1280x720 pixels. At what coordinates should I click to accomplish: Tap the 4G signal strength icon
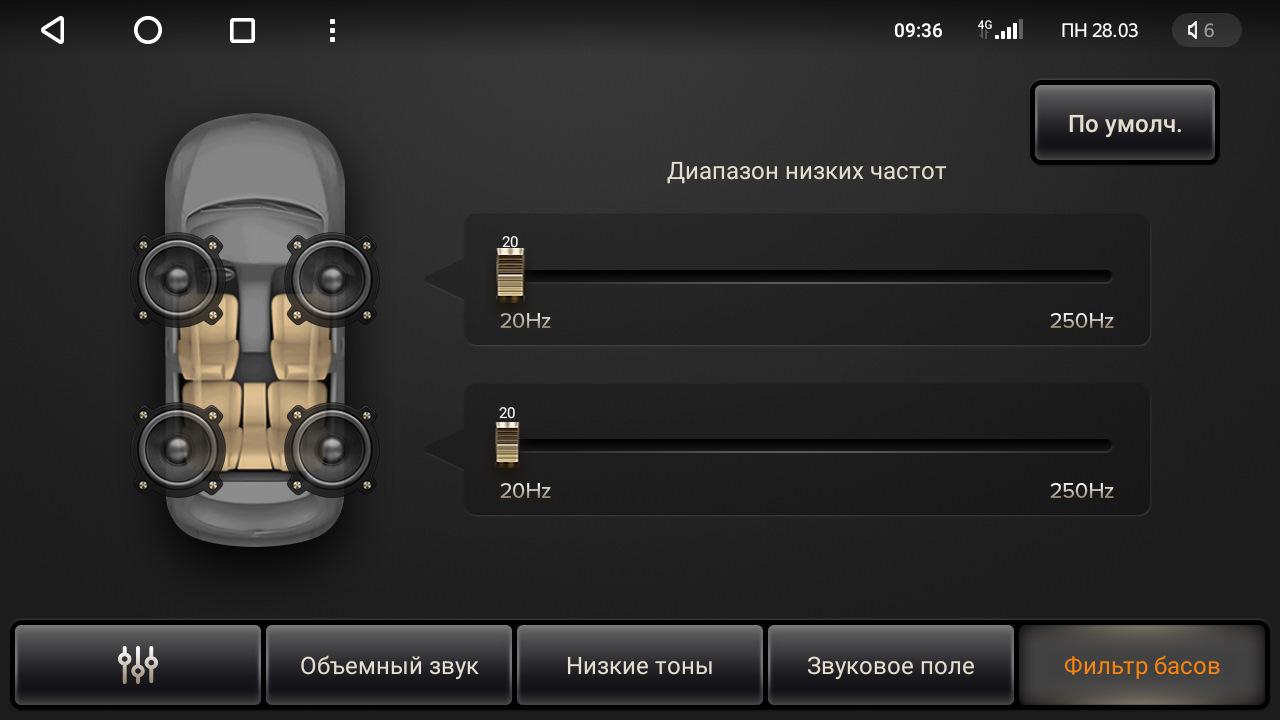tap(1000, 30)
